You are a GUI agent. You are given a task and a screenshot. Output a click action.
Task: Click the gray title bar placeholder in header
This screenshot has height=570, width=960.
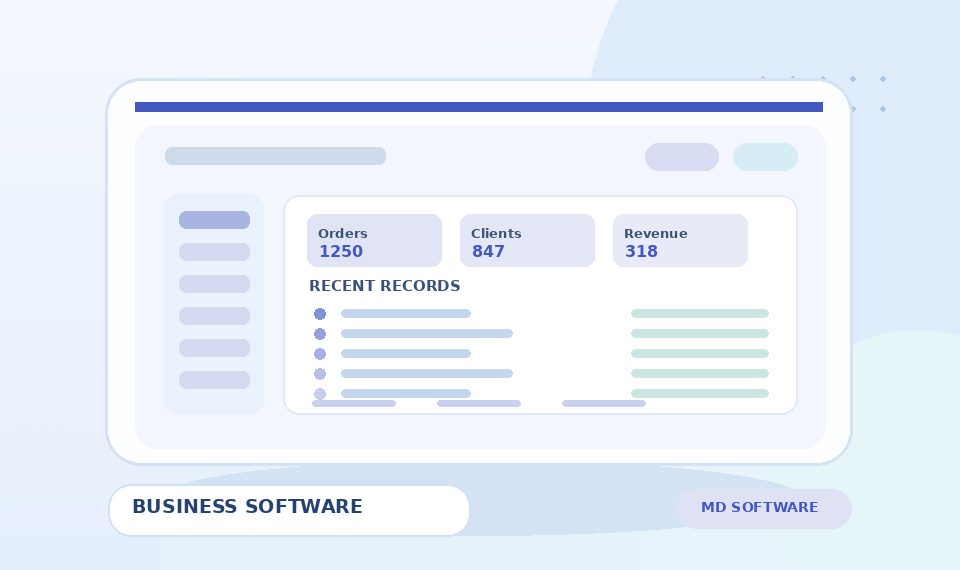(276, 156)
